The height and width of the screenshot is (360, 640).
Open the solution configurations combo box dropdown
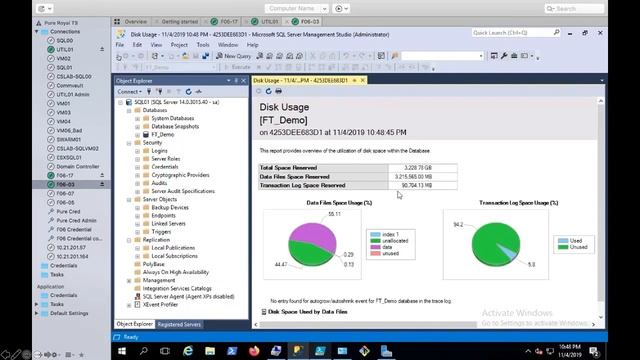coord(481,56)
